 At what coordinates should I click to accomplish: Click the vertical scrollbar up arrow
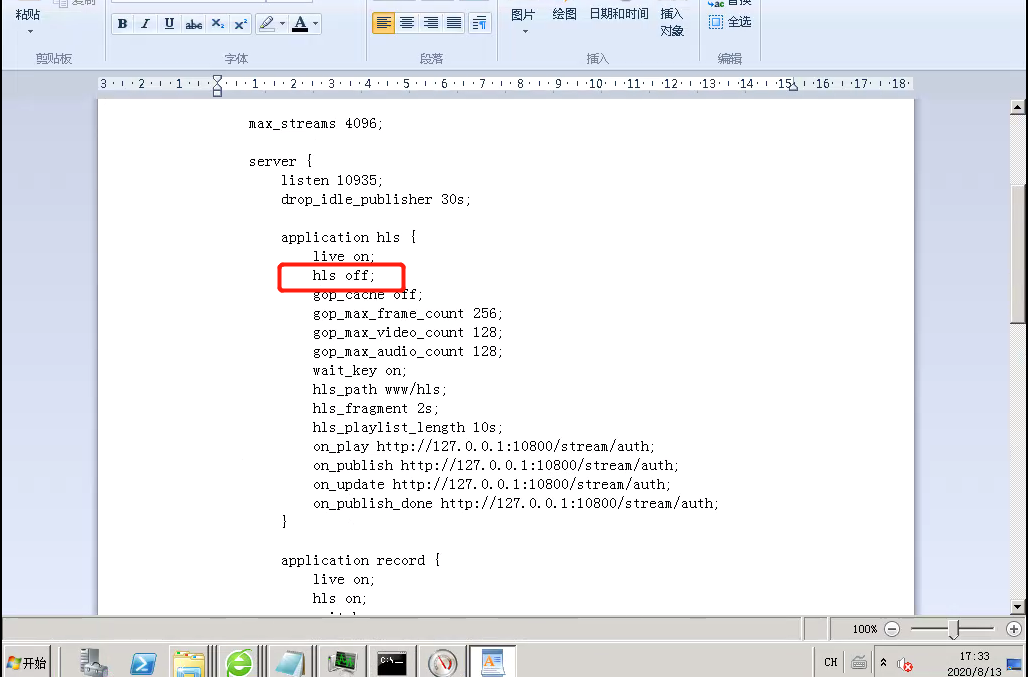coord(1017,106)
